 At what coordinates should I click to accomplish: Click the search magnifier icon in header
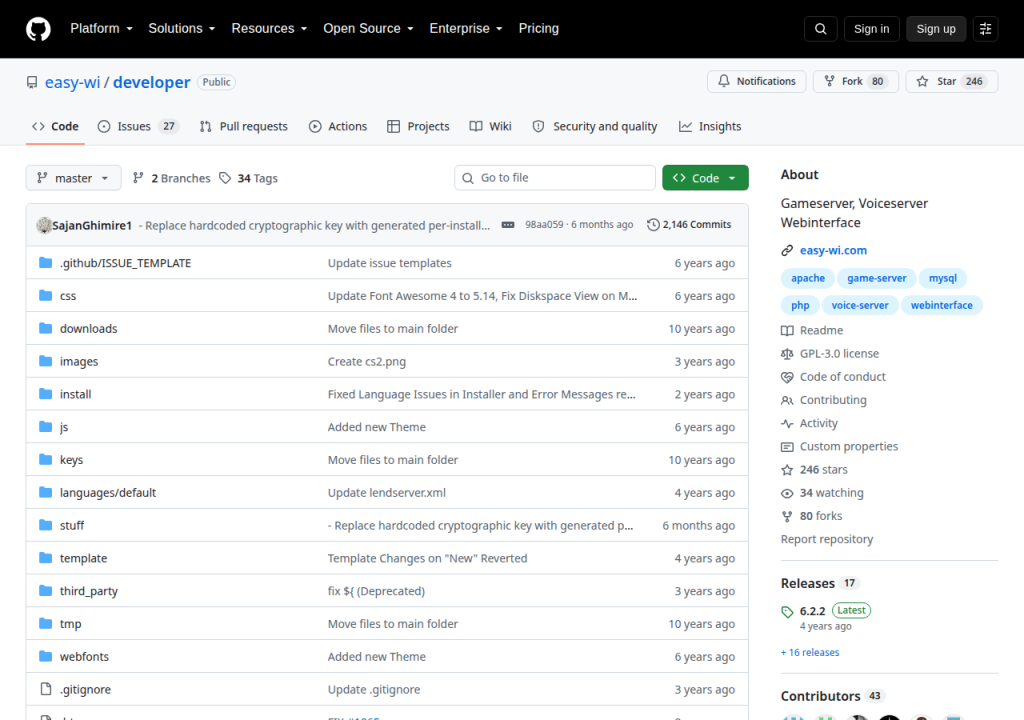[820, 29]
